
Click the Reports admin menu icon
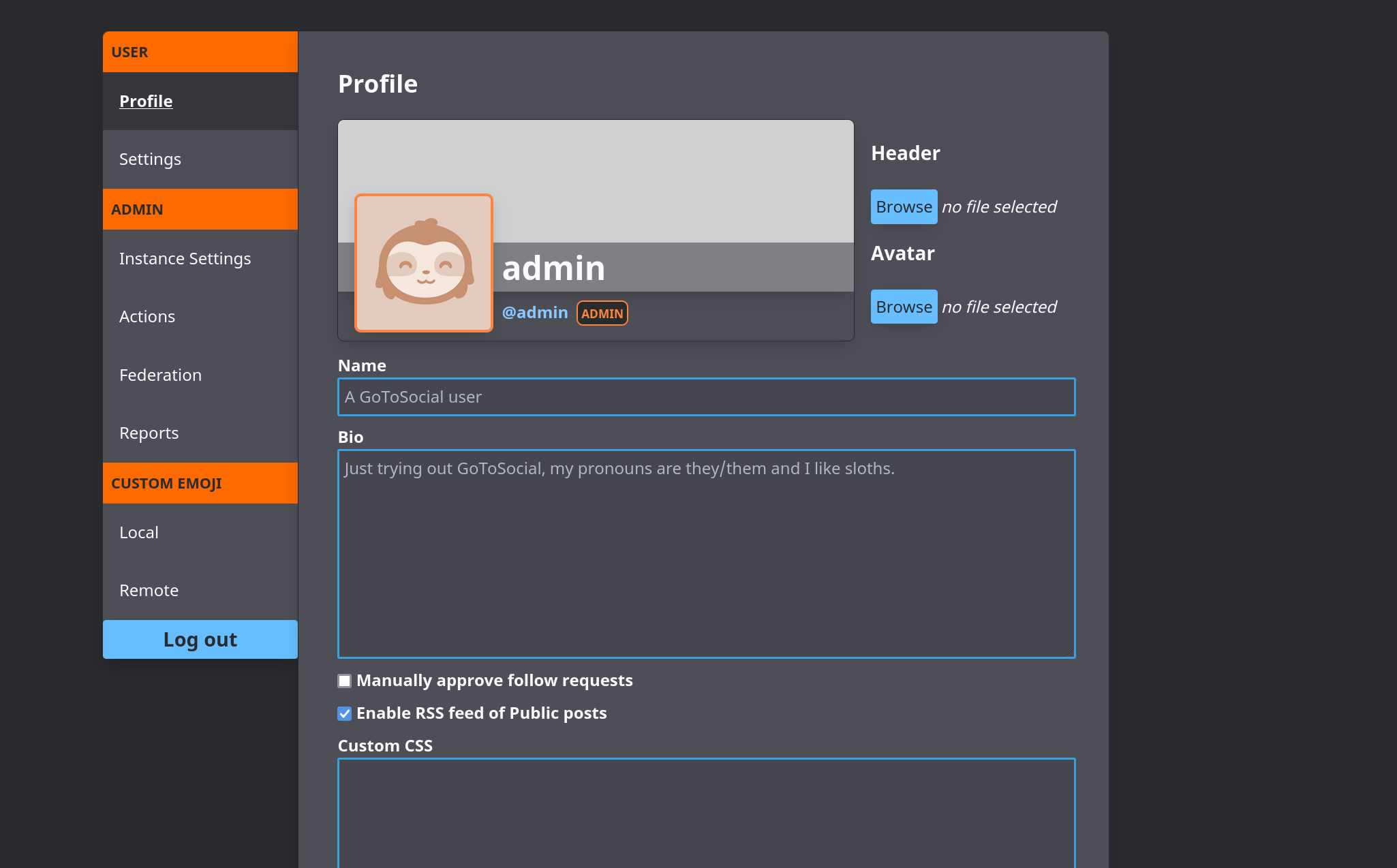(149, 432)
